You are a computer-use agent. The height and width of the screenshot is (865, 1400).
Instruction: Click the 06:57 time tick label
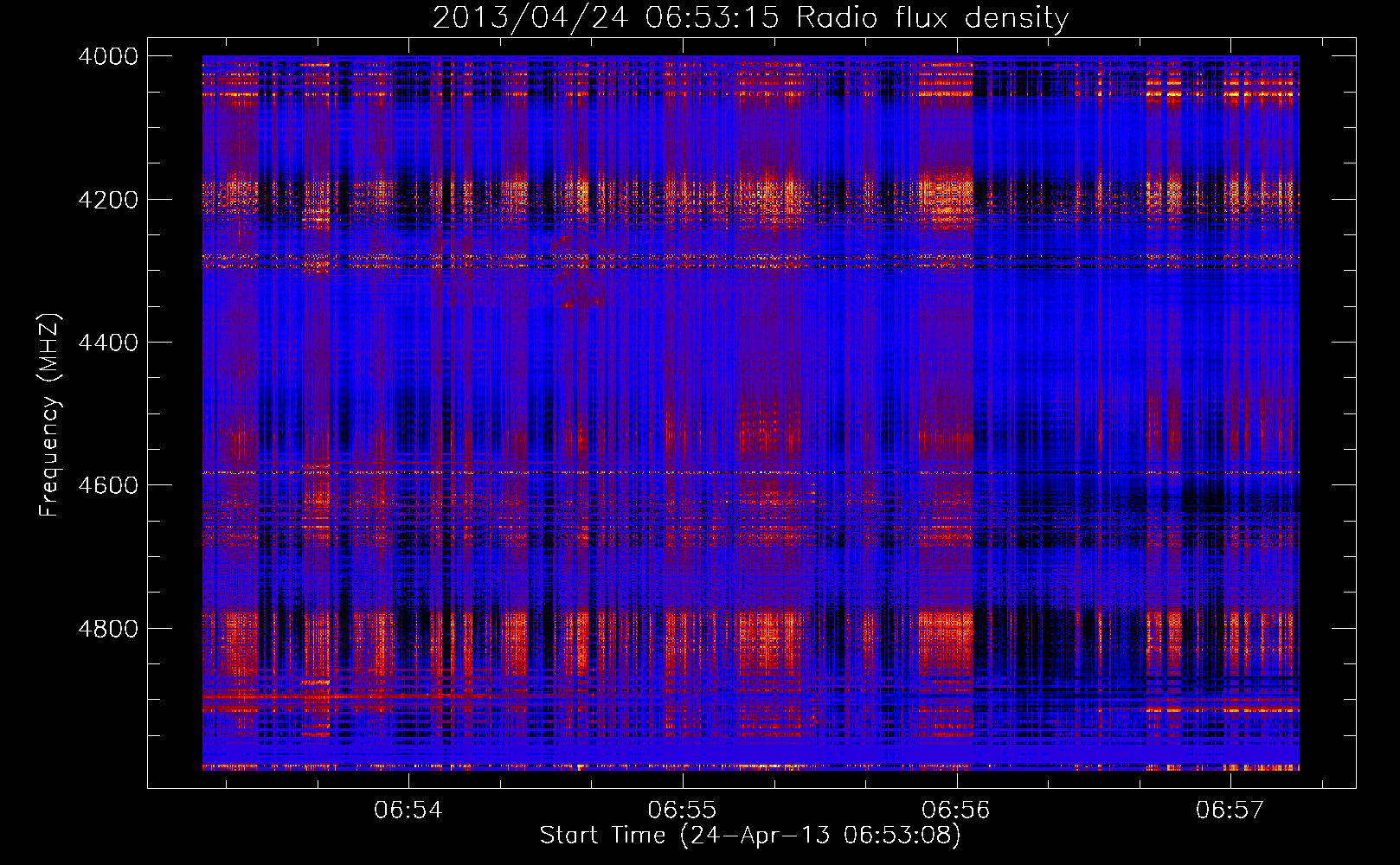(1230, 810)
